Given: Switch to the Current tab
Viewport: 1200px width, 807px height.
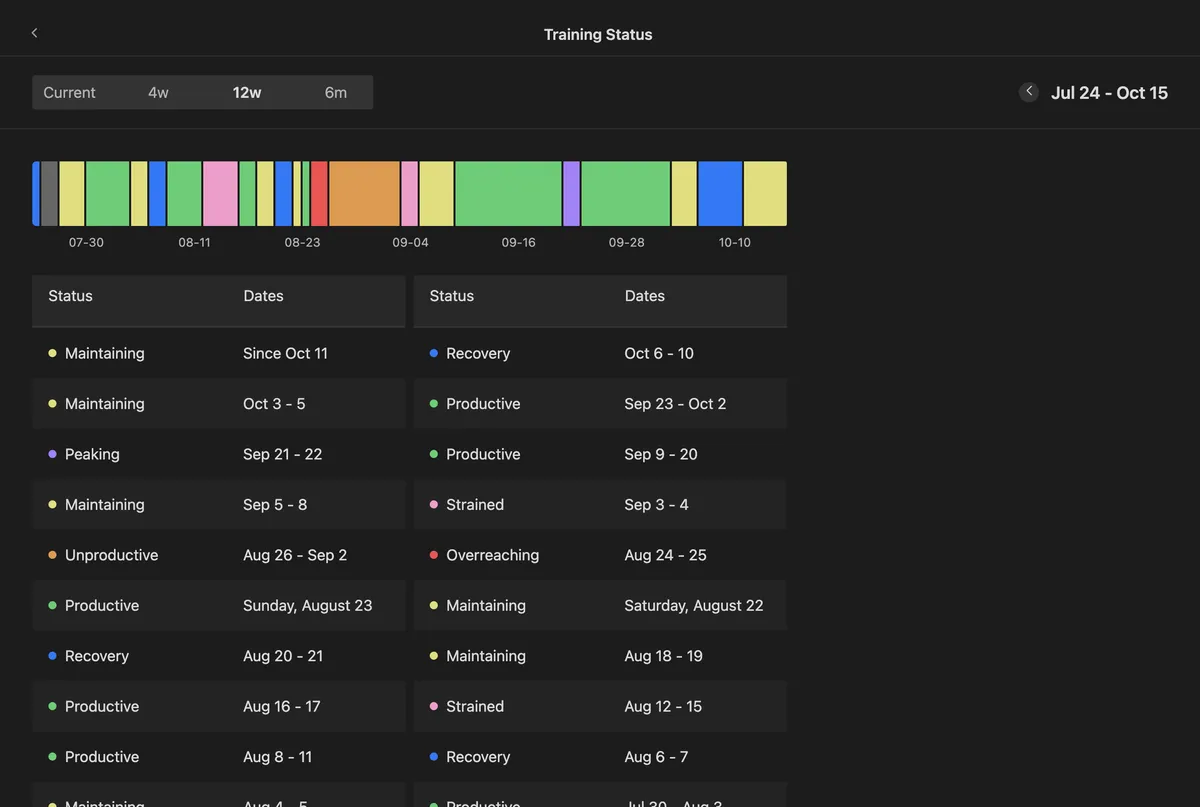Looking at the screenshot, I should (x=70, y=92).
